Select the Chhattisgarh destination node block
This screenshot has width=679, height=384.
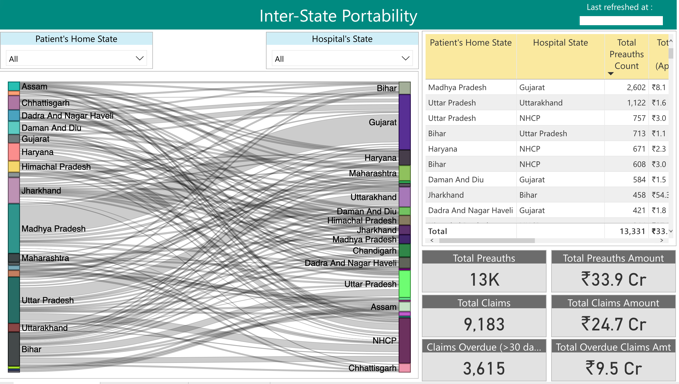point(405,368)
